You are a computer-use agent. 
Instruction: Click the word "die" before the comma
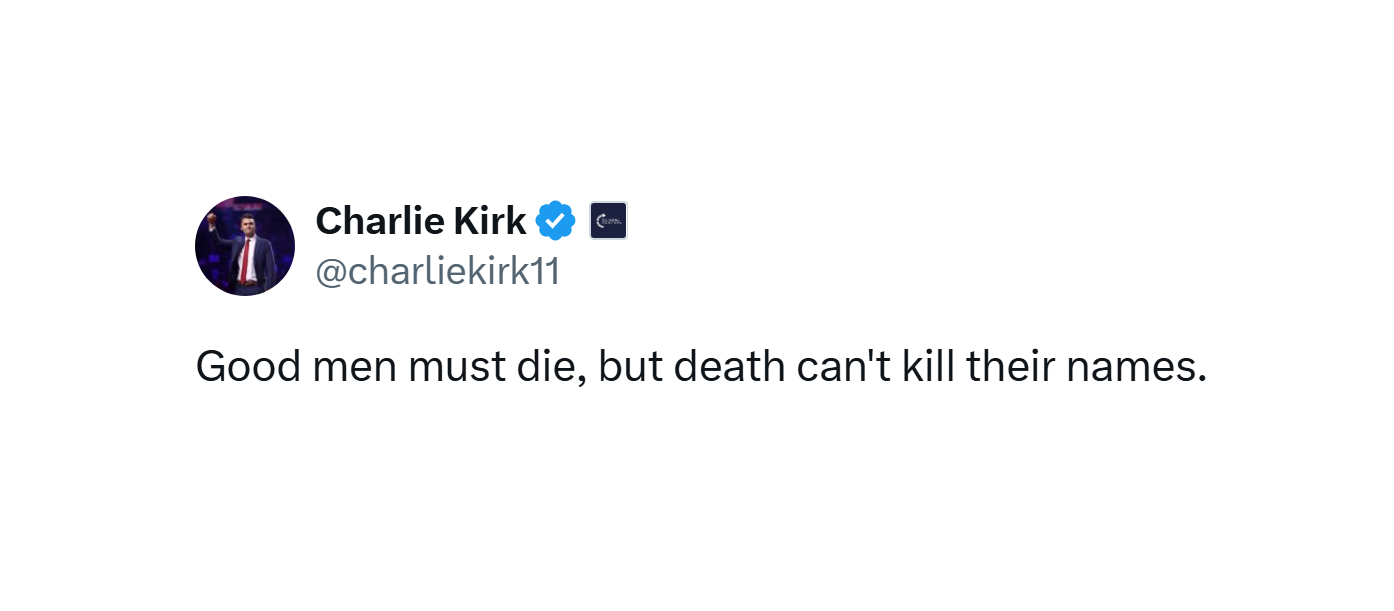pos(541,367)
